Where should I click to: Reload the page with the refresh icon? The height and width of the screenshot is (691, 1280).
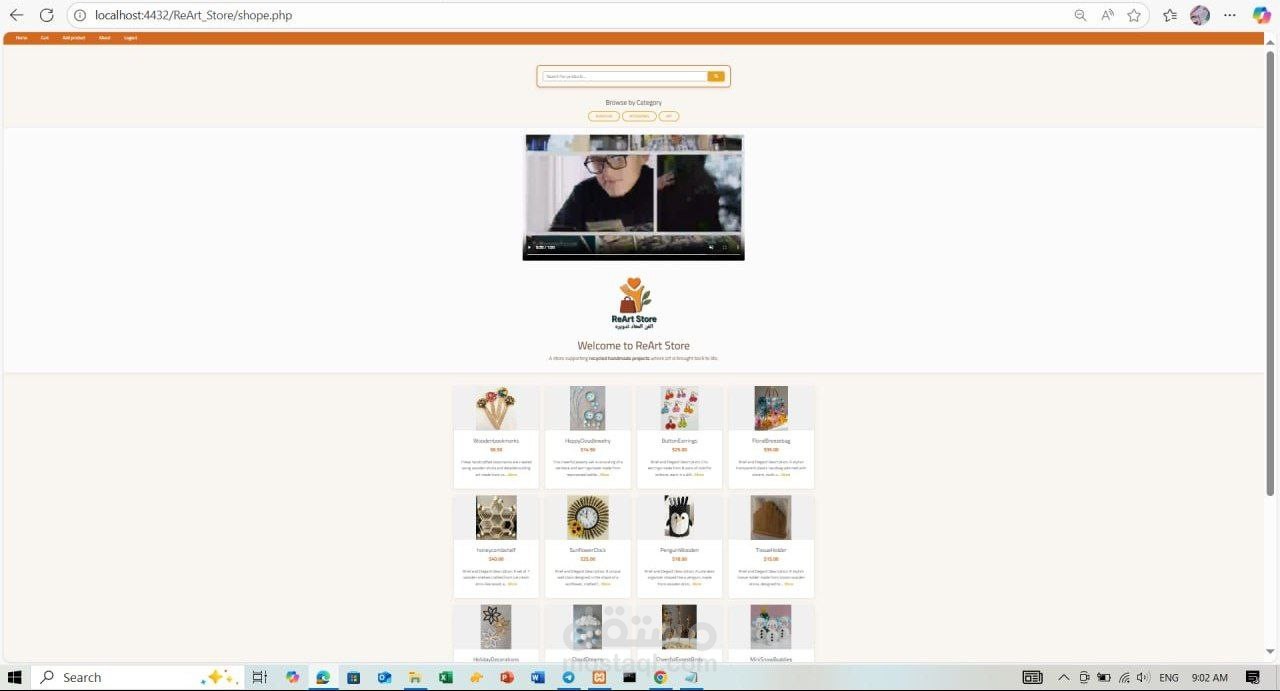pyautogui.click(x=47, y=15)
